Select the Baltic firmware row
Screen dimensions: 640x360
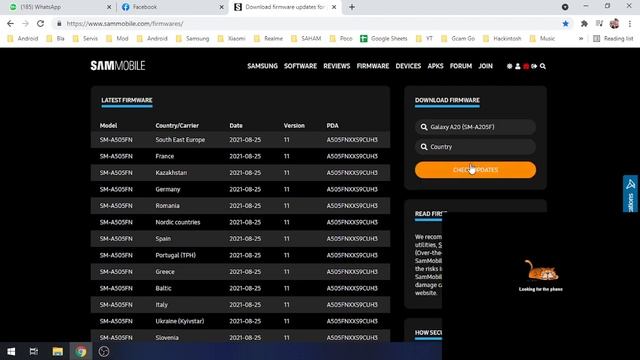240,288
